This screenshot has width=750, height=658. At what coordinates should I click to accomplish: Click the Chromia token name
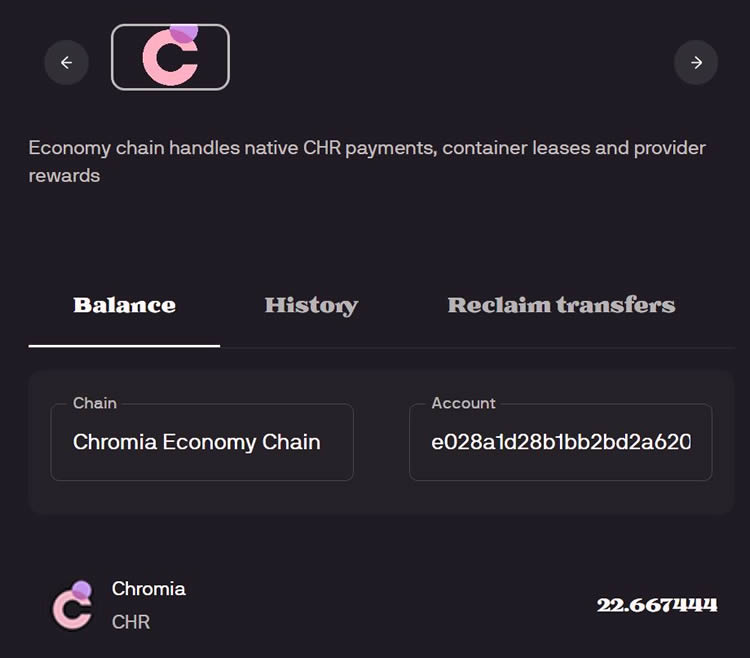(x=149, y=588)
